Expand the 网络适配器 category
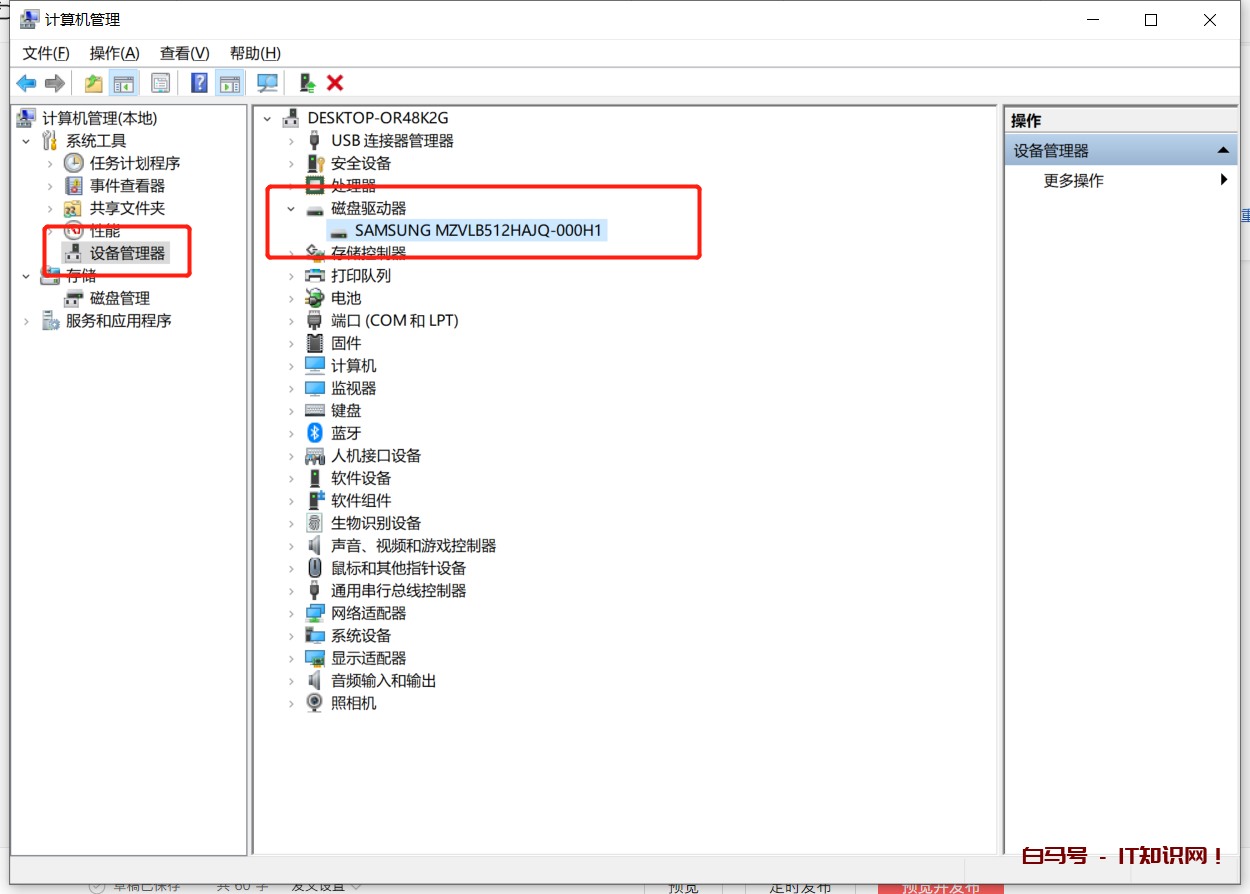1250x894 pixels. click(291, 613)
